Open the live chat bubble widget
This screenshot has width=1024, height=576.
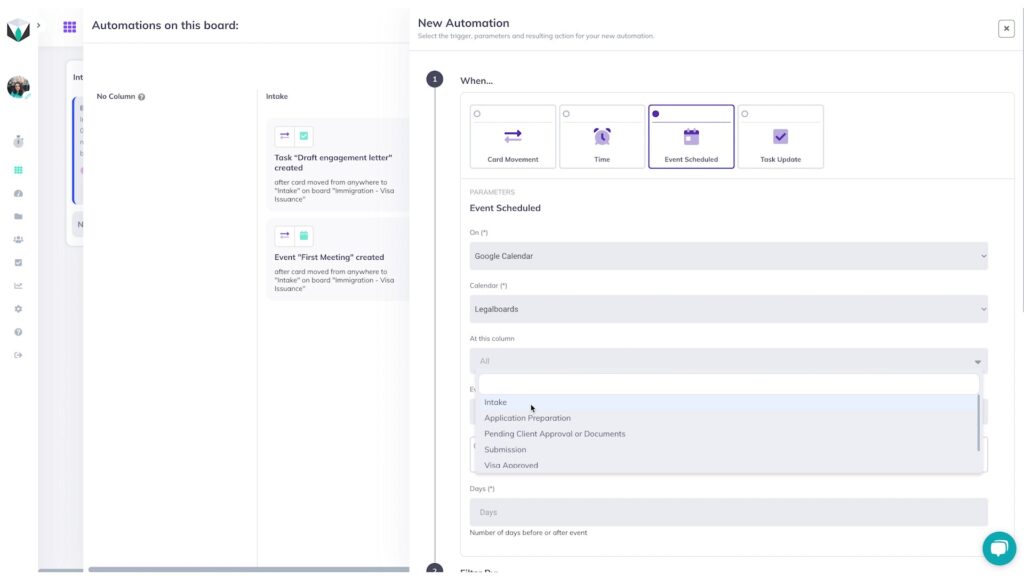(x=998, y=548)
